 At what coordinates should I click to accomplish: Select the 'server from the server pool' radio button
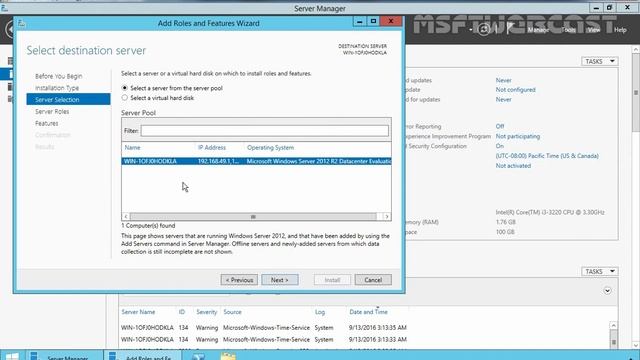click(x=124, y=88)
